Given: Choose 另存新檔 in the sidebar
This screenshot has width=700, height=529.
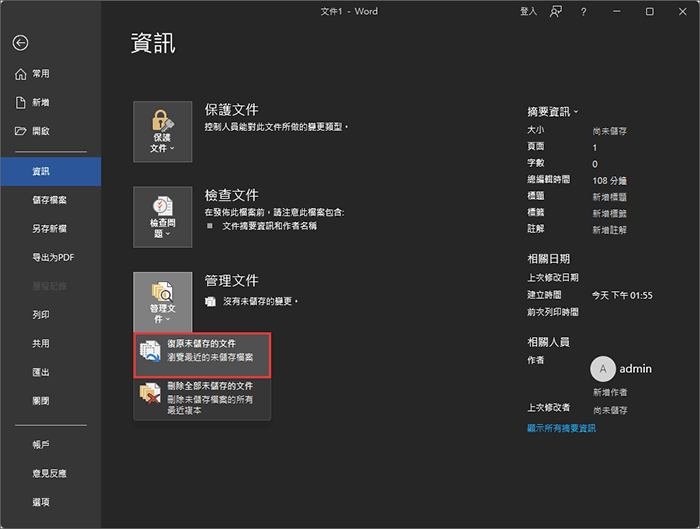Looking at the screenshot, I should tap(50, 229).
